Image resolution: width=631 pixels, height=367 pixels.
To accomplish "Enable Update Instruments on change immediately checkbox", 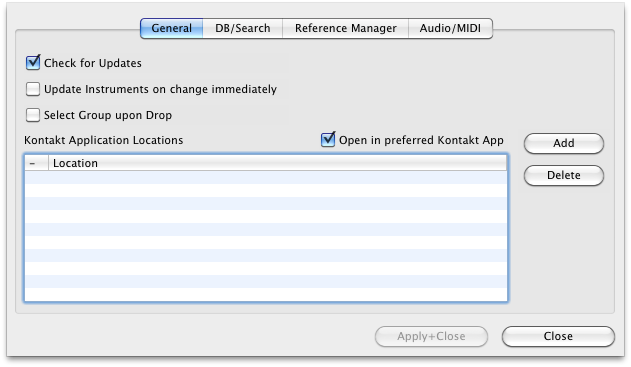I will pos(33,89).
